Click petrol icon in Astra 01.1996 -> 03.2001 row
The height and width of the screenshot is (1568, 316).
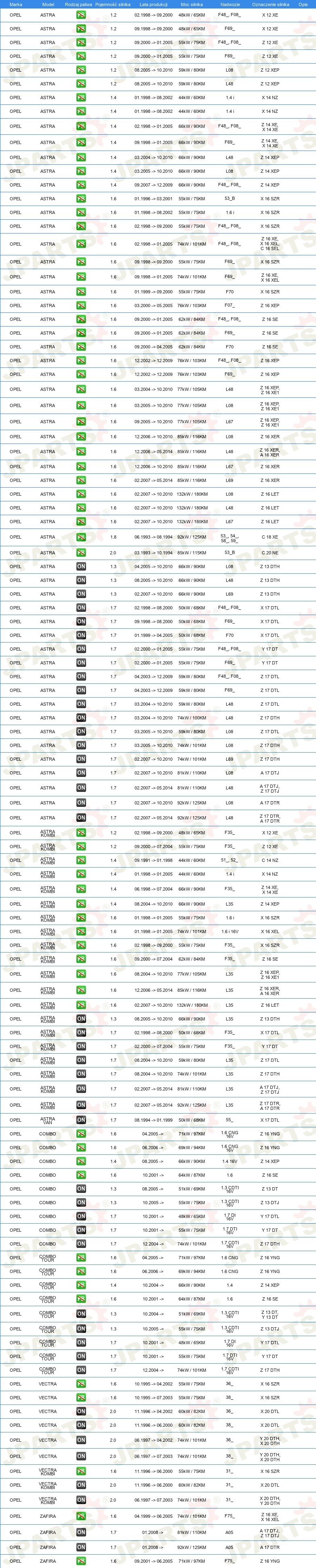[81, 198]
